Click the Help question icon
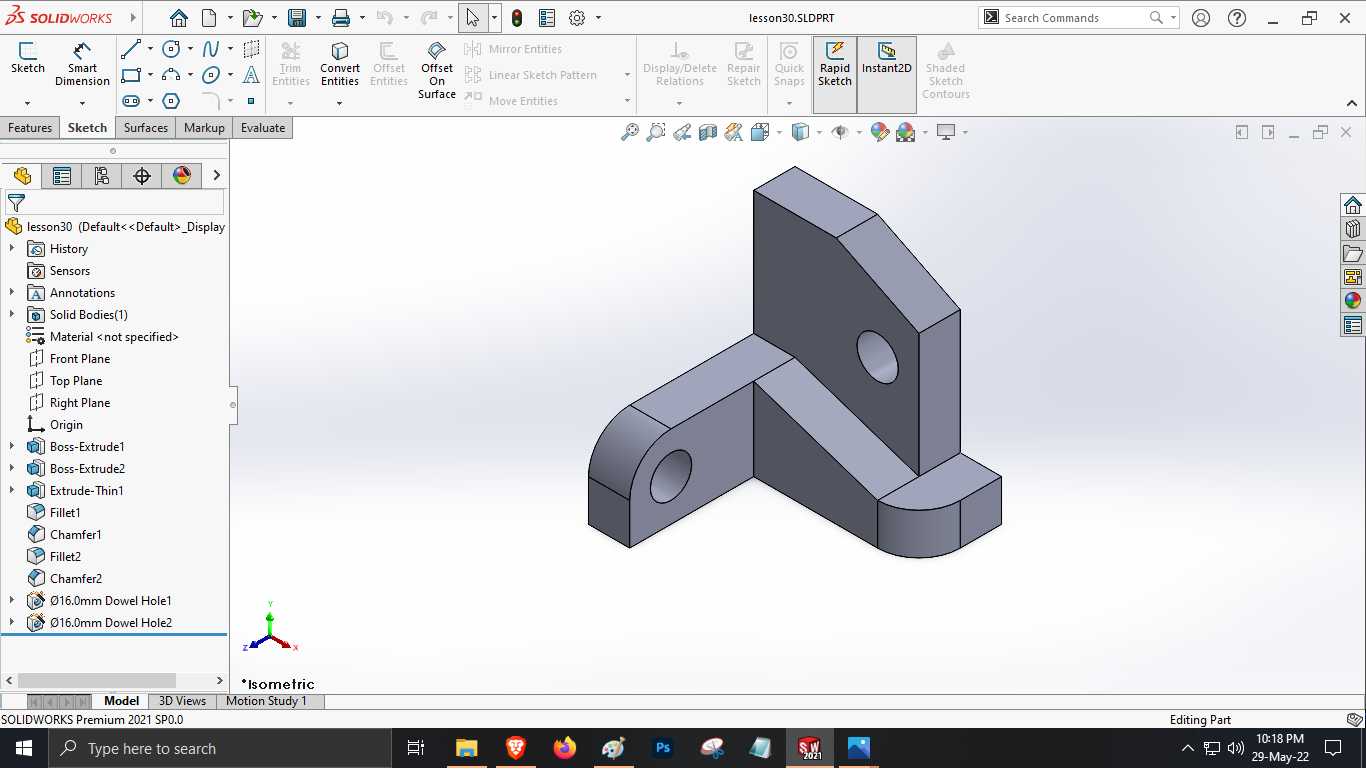 (x=1237, y=18)
